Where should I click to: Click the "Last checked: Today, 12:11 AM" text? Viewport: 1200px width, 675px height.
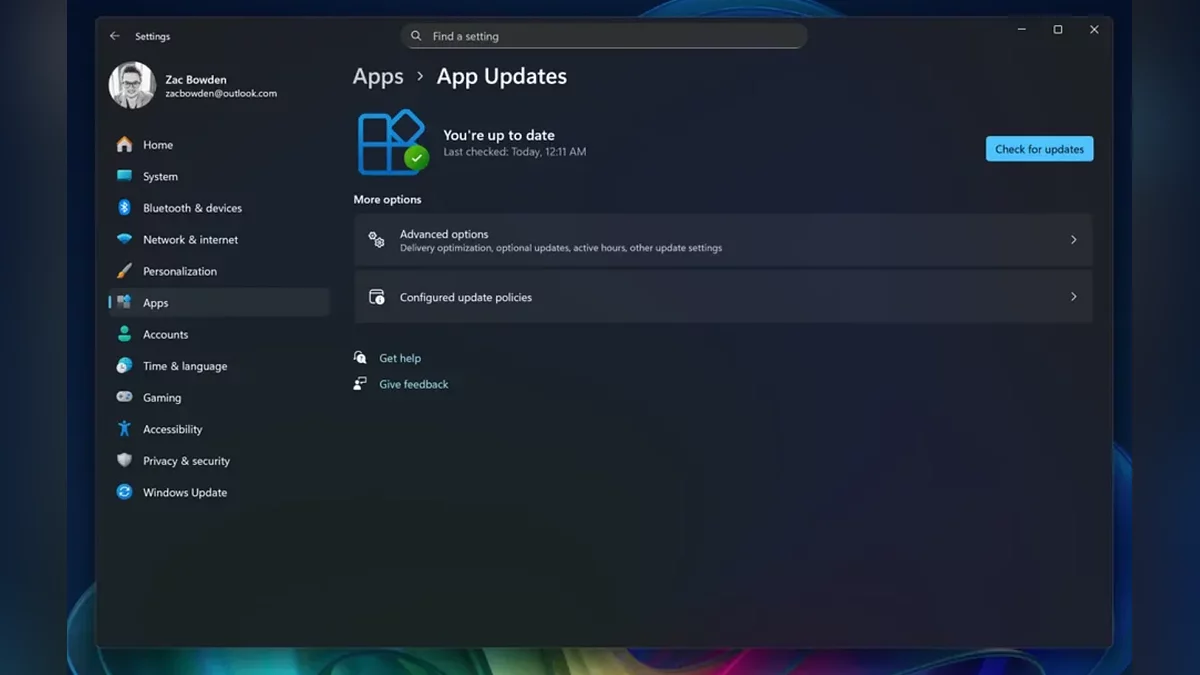point(515,152)
